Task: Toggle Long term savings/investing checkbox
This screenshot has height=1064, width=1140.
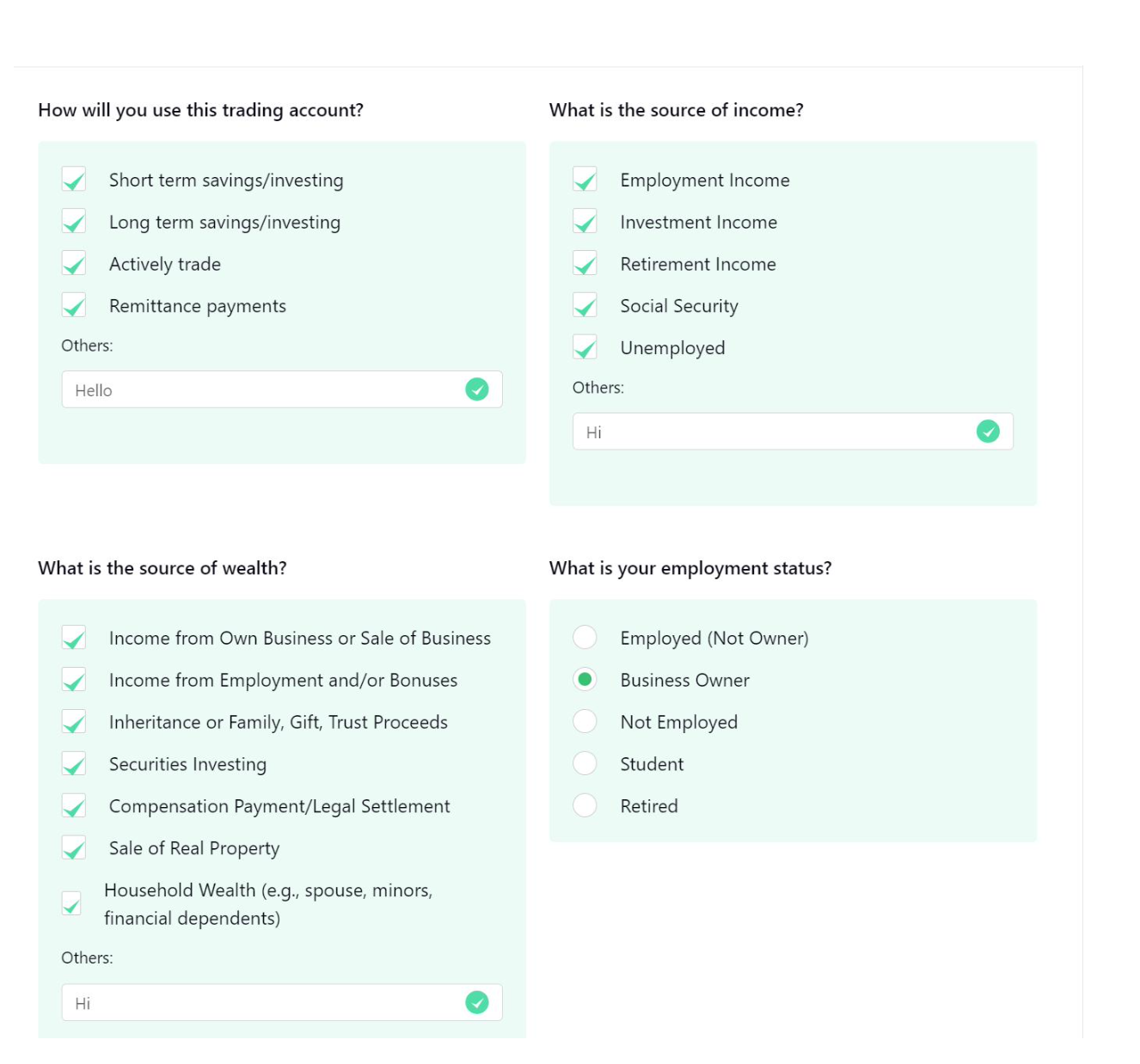Action: [74, 222]
